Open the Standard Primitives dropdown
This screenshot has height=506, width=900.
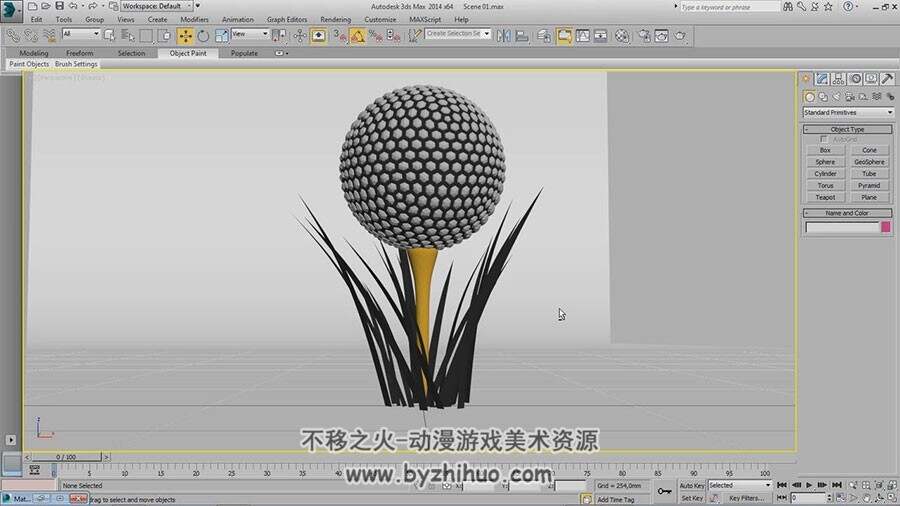pyautogui.click(x=848, y=112)
